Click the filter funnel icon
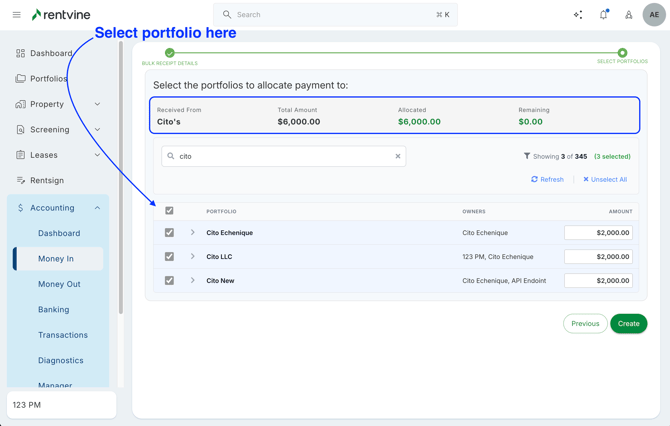The height and width of the screenshot is (426, 670). coord(527,156)
